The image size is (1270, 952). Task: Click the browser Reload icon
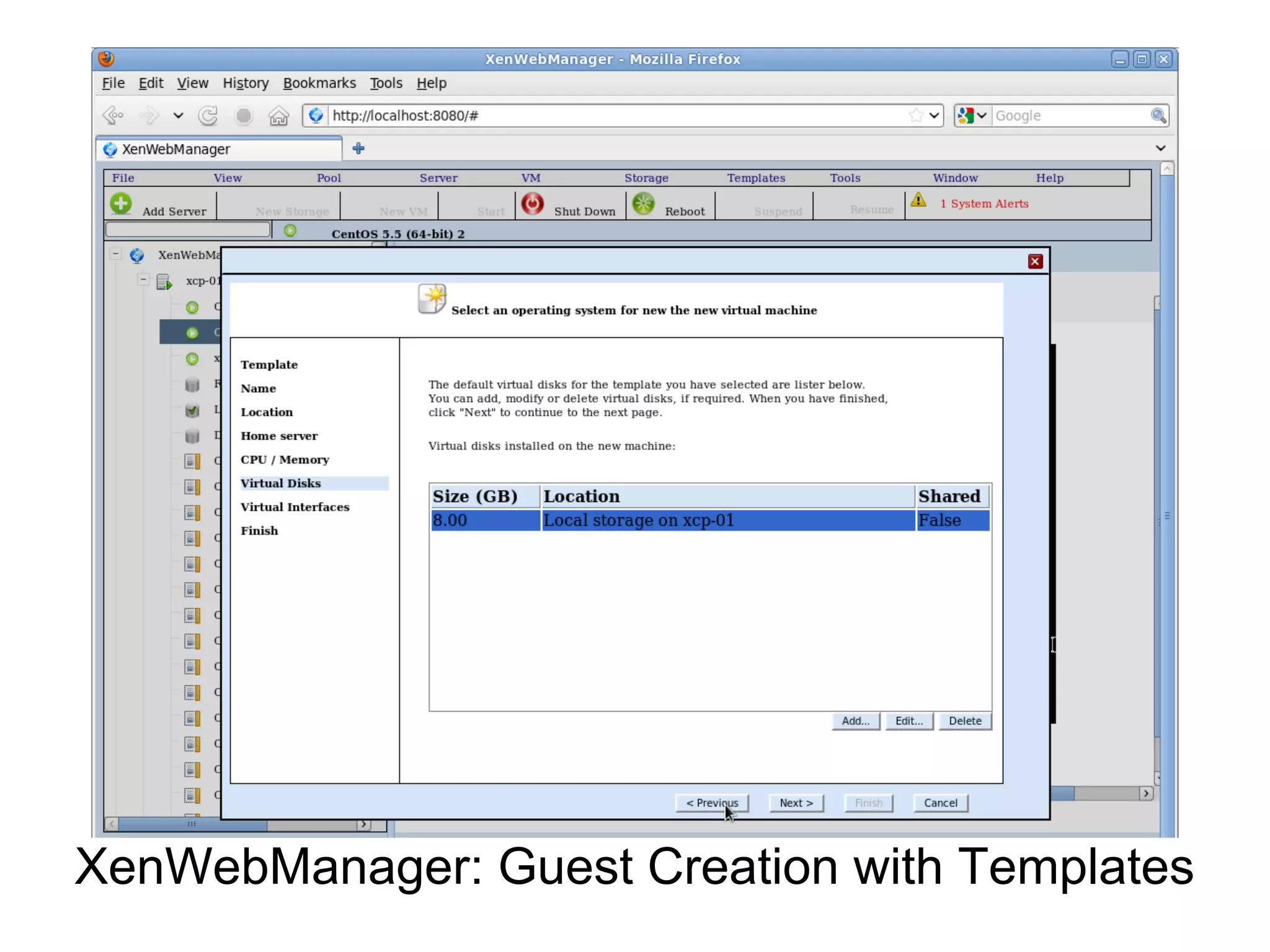pyautogui.click(x=208, y=115)
